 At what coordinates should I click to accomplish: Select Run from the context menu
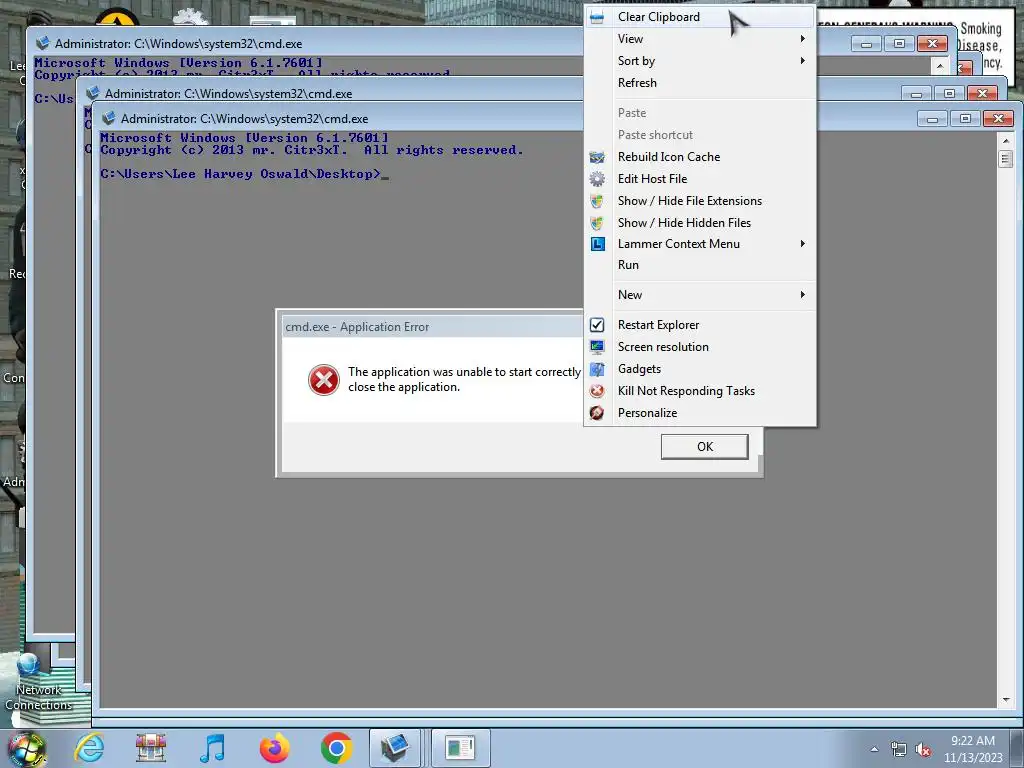coord(700,265)
